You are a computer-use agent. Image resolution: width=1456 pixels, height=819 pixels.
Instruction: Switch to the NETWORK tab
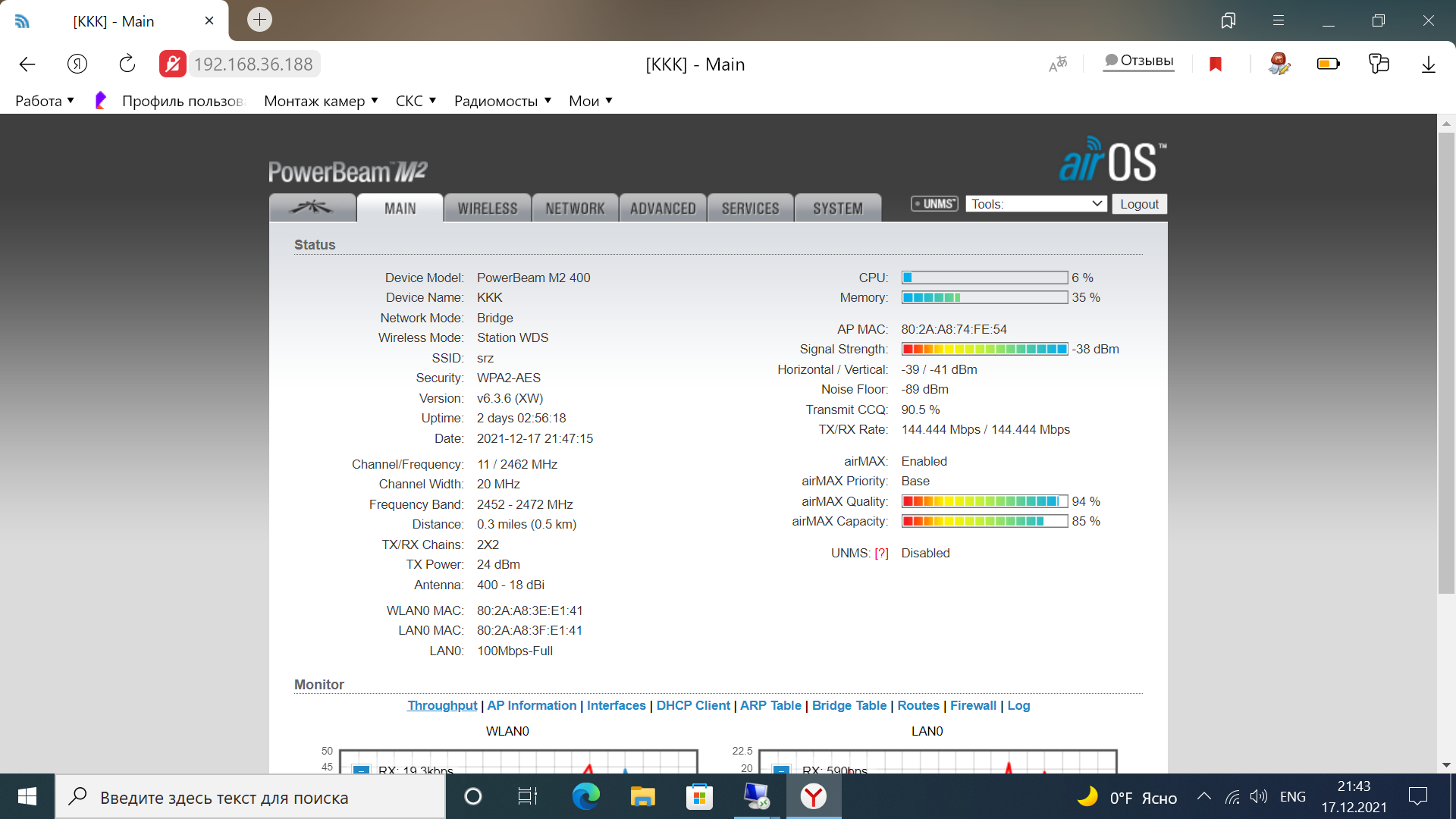575,208
